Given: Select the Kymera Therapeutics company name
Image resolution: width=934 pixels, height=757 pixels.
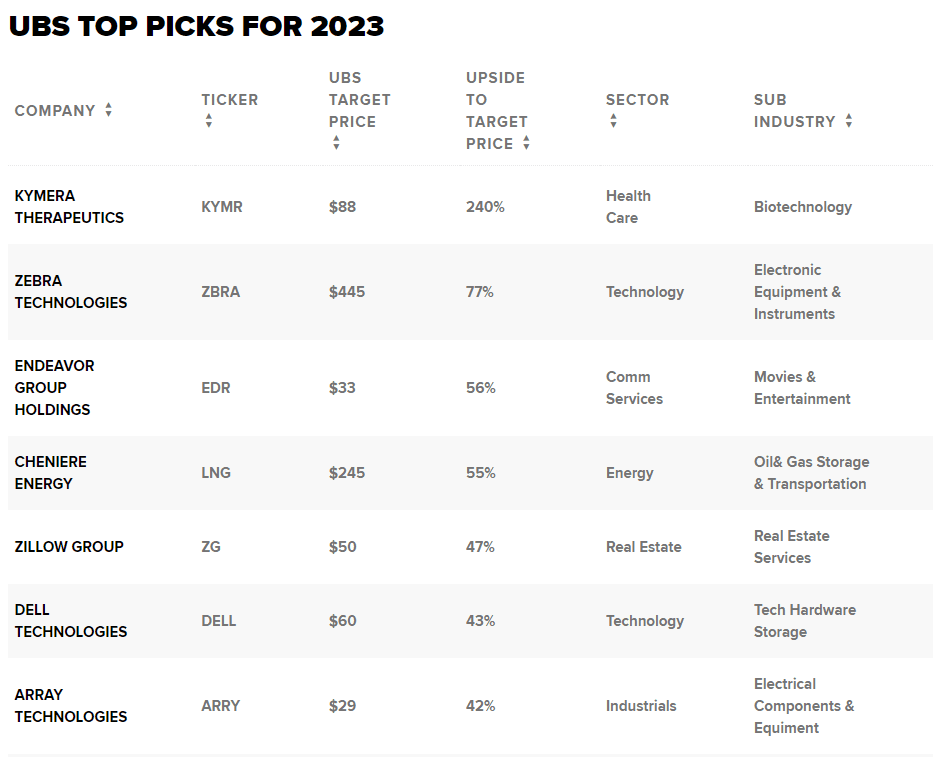Looking at the screenshot, I should (69, 207).
